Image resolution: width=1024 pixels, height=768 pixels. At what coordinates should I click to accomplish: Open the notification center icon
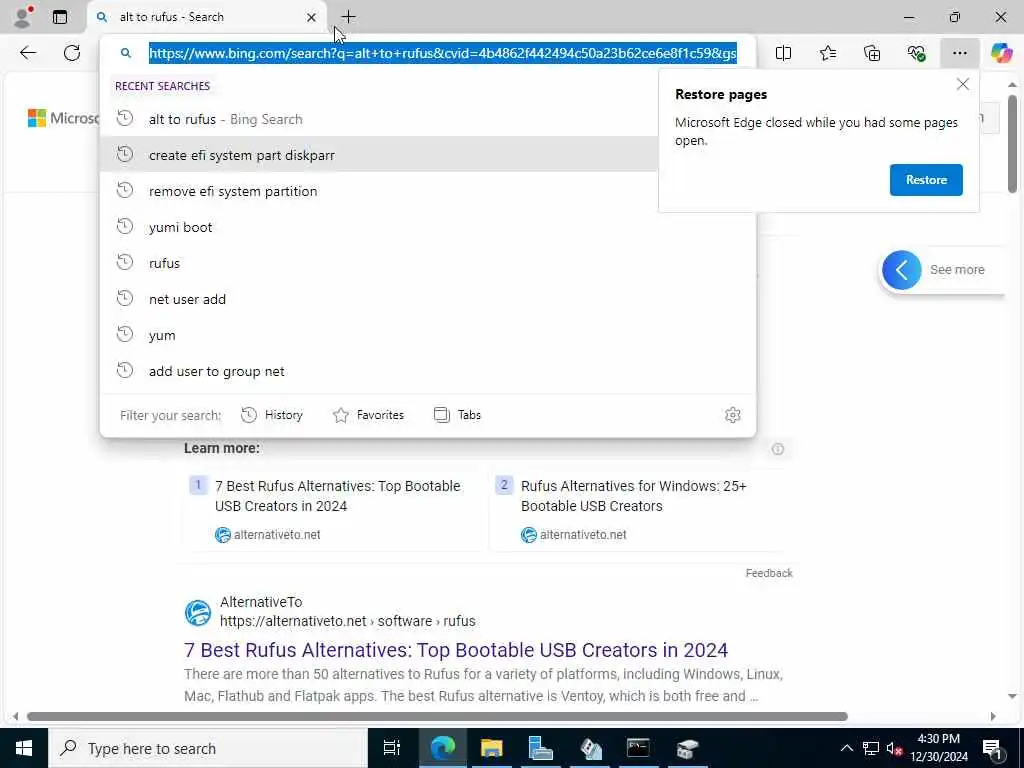[992, 748]
